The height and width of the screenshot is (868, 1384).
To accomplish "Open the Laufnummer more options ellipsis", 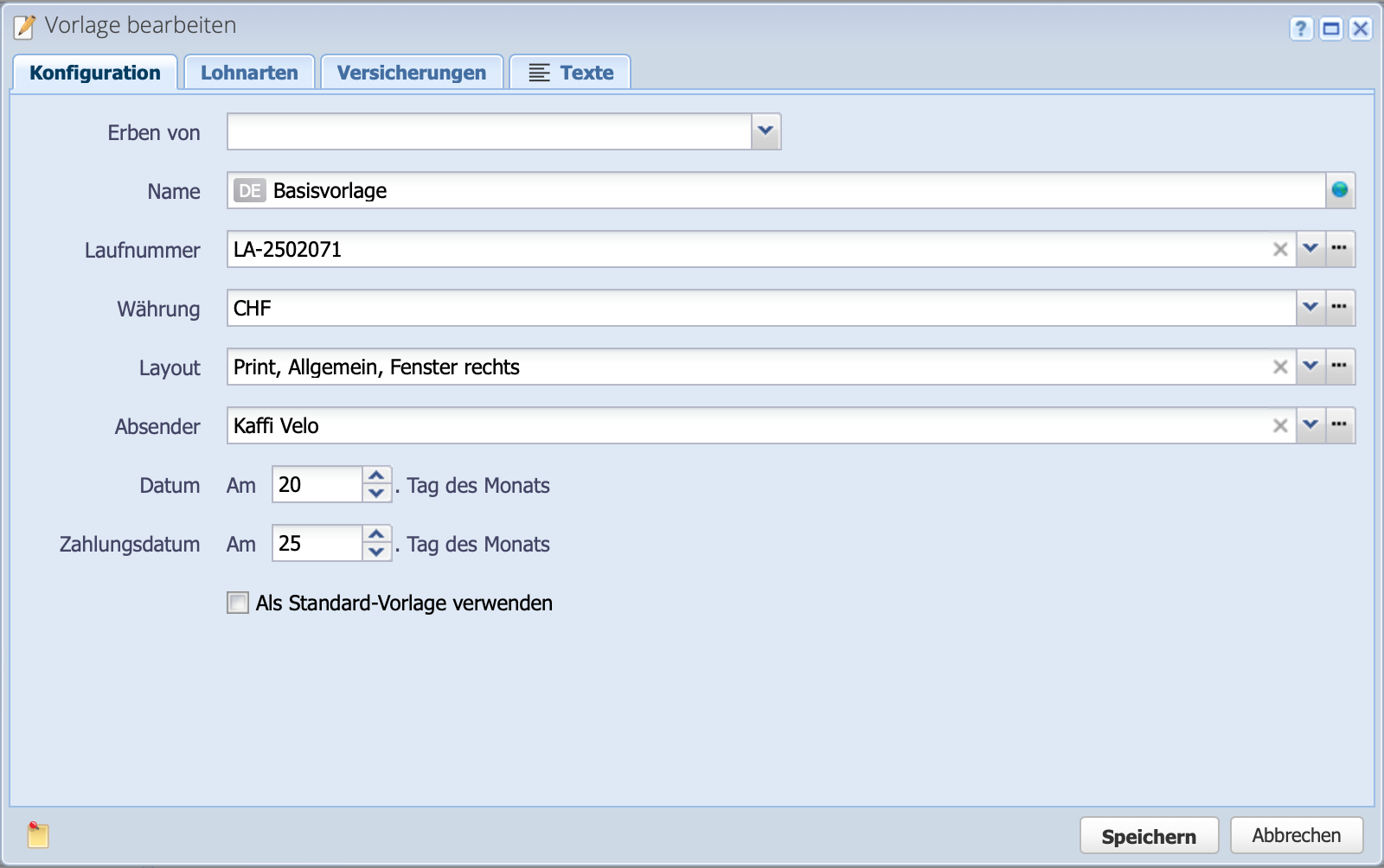I will tap(1340, 249).
